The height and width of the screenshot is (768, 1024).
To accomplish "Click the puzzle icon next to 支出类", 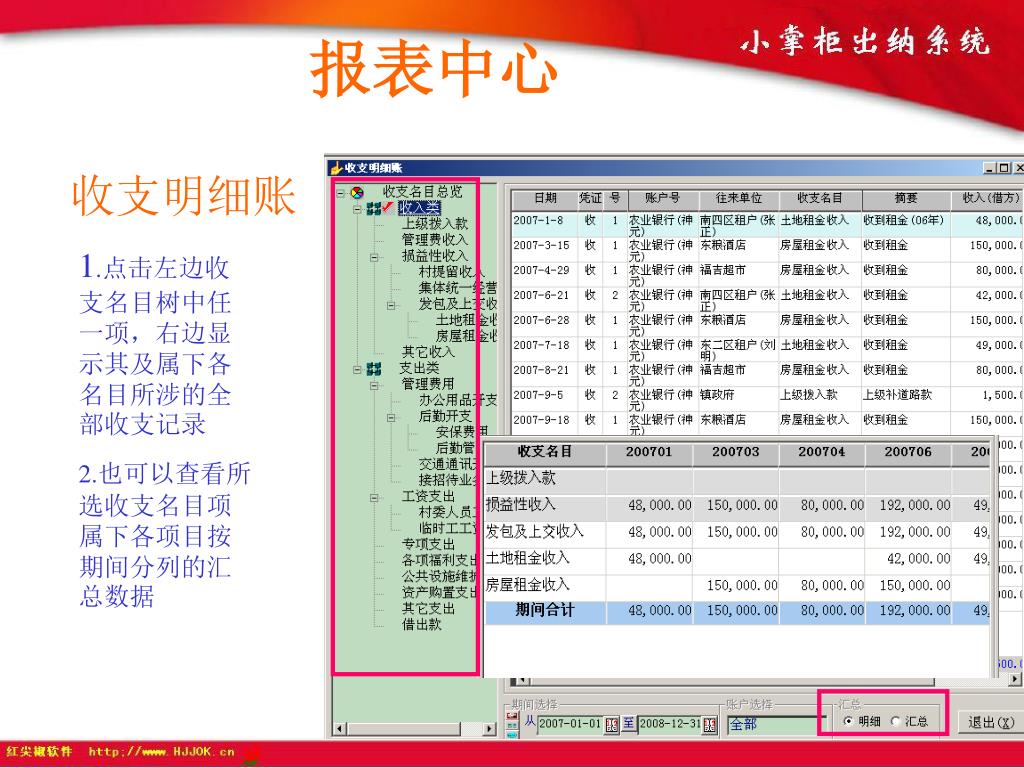I will point(374,368).
